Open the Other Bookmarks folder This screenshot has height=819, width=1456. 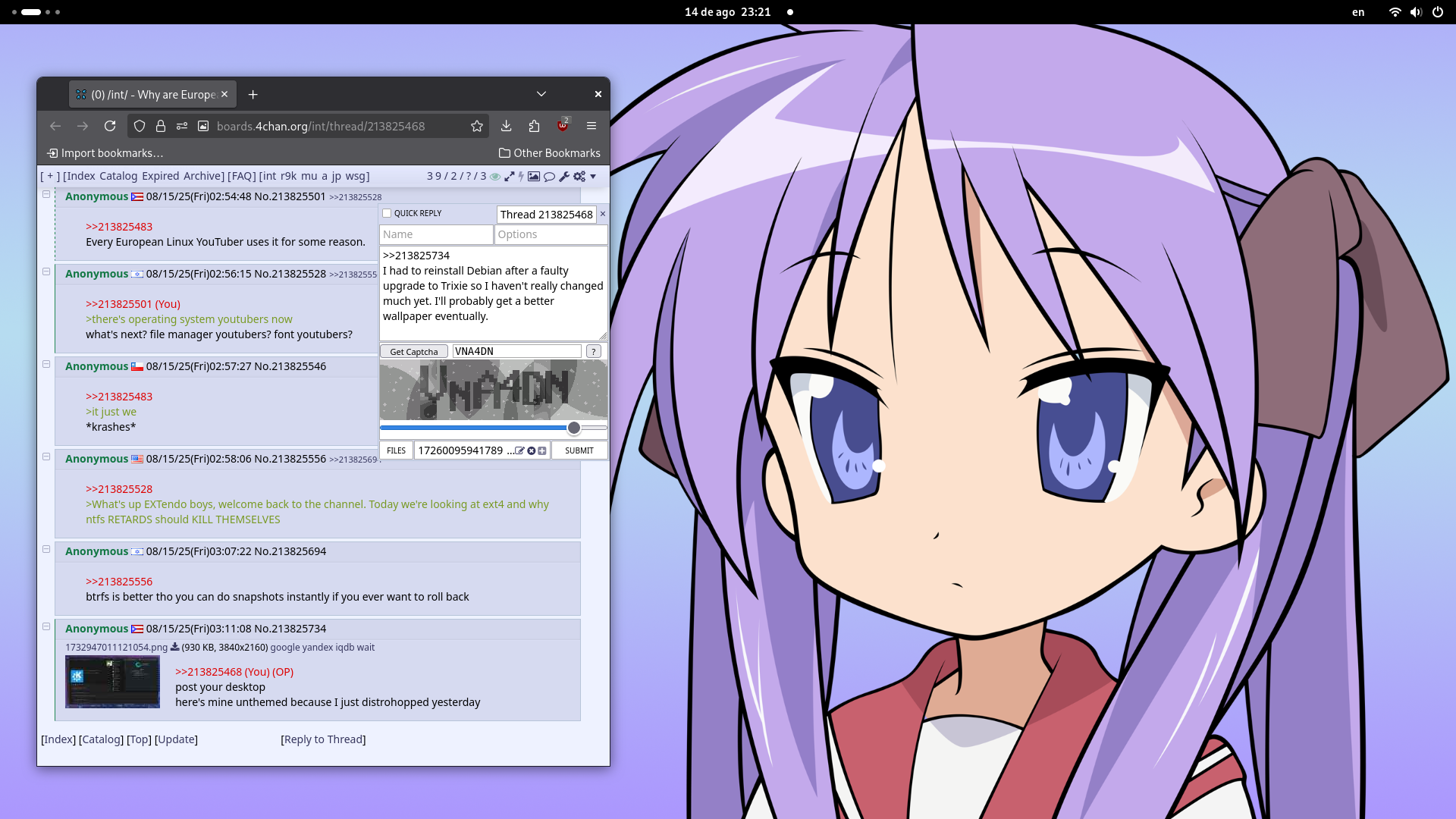pyautogui.click(x=550, y=153)
